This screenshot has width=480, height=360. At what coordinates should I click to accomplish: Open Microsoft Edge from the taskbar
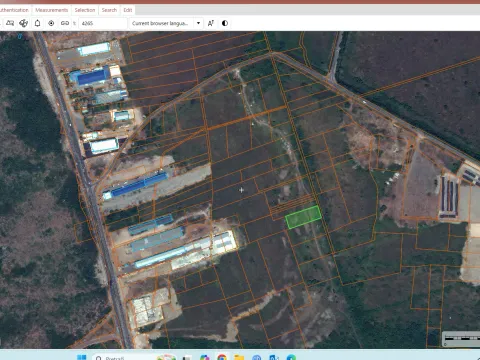pos(291,358)
